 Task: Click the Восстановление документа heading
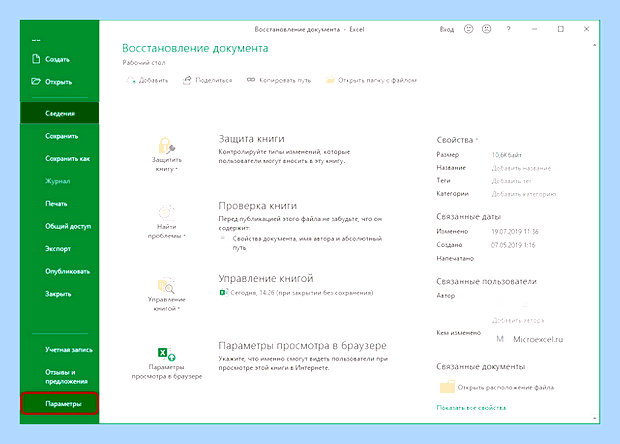(x=195, y=48)
